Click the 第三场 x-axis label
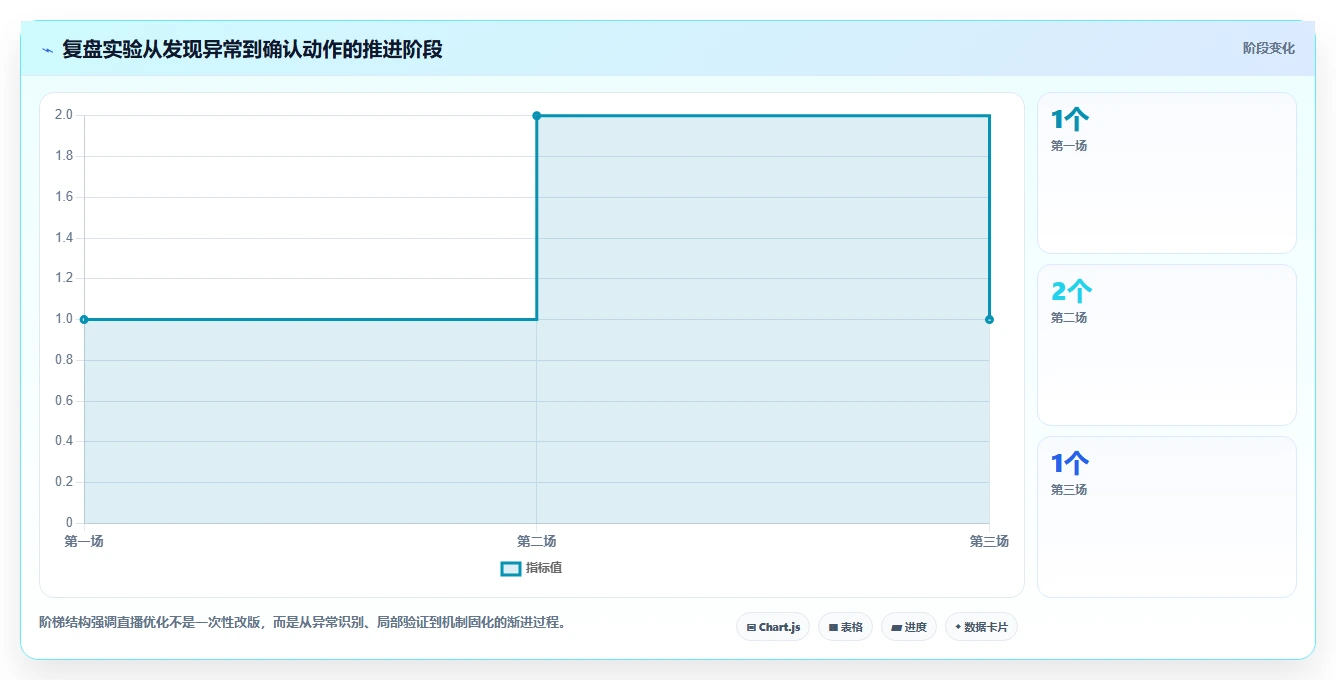Screen dimensions: 1336x680 [989, 541]
